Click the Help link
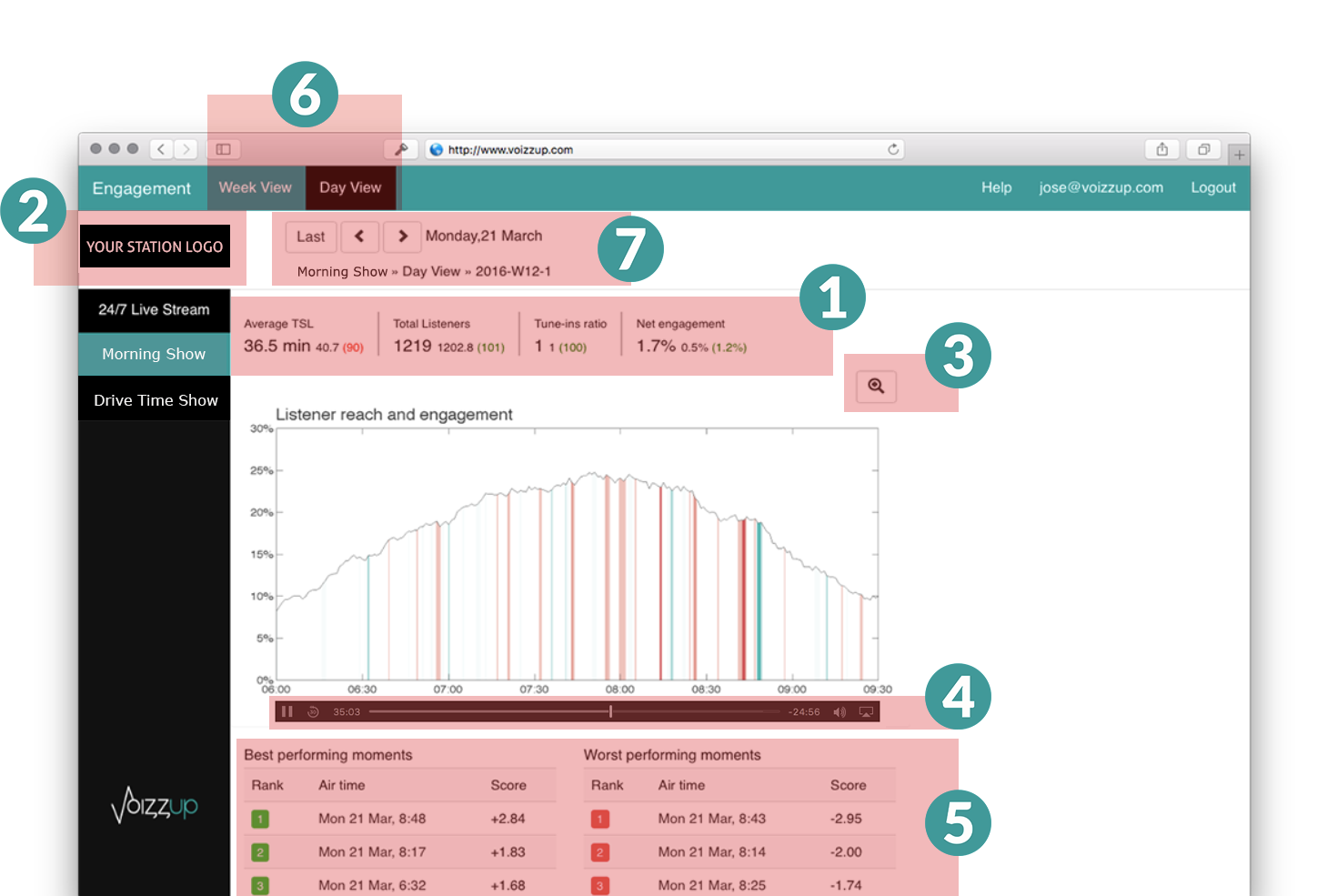This screenshot has height=896, width=1317. click(996, 187)
